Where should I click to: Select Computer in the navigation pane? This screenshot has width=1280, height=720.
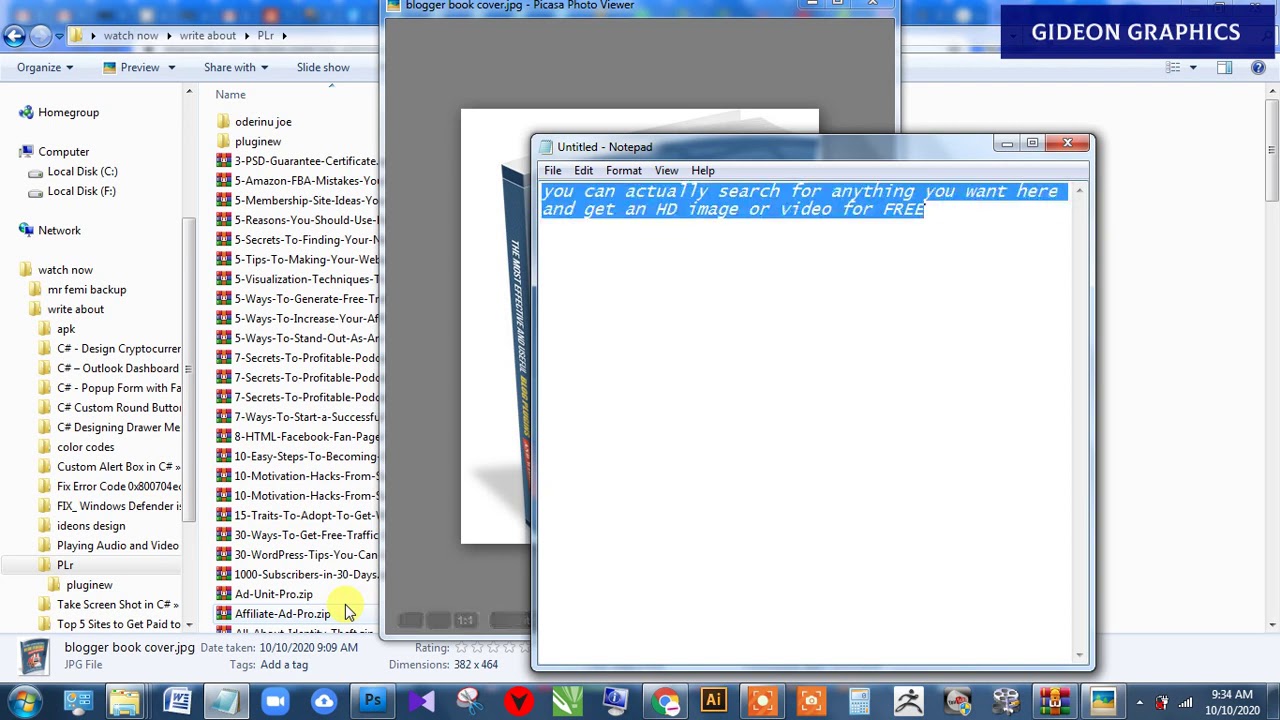point(64,152)
